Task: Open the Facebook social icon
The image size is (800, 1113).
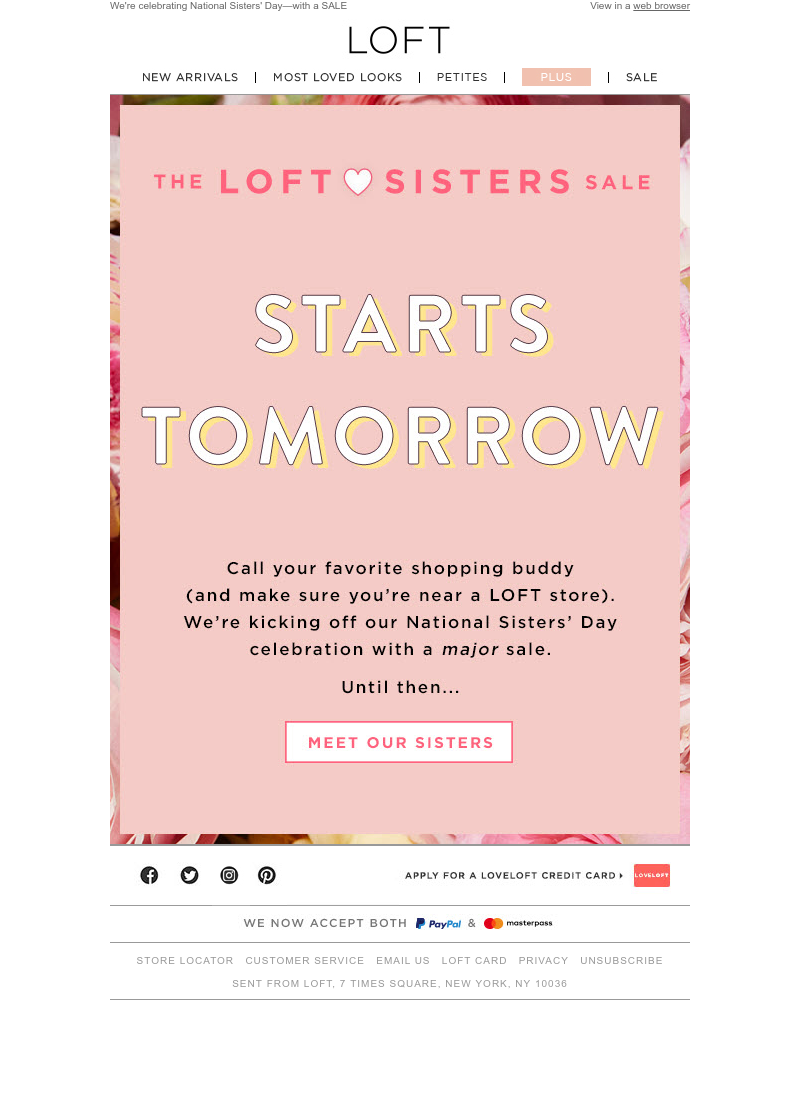Action: 149,875
